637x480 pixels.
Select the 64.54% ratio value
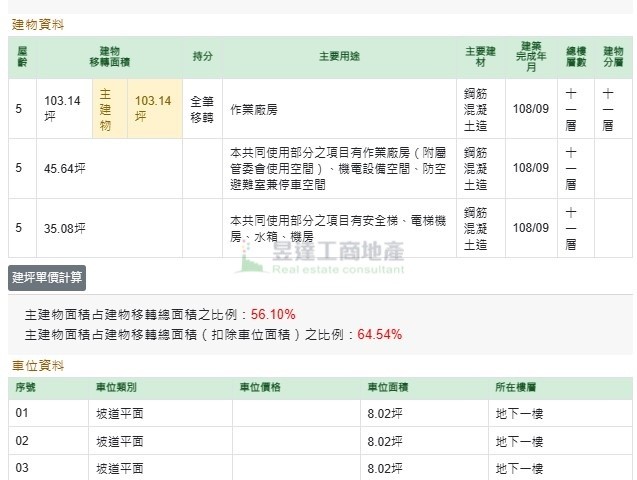[380, 334]
